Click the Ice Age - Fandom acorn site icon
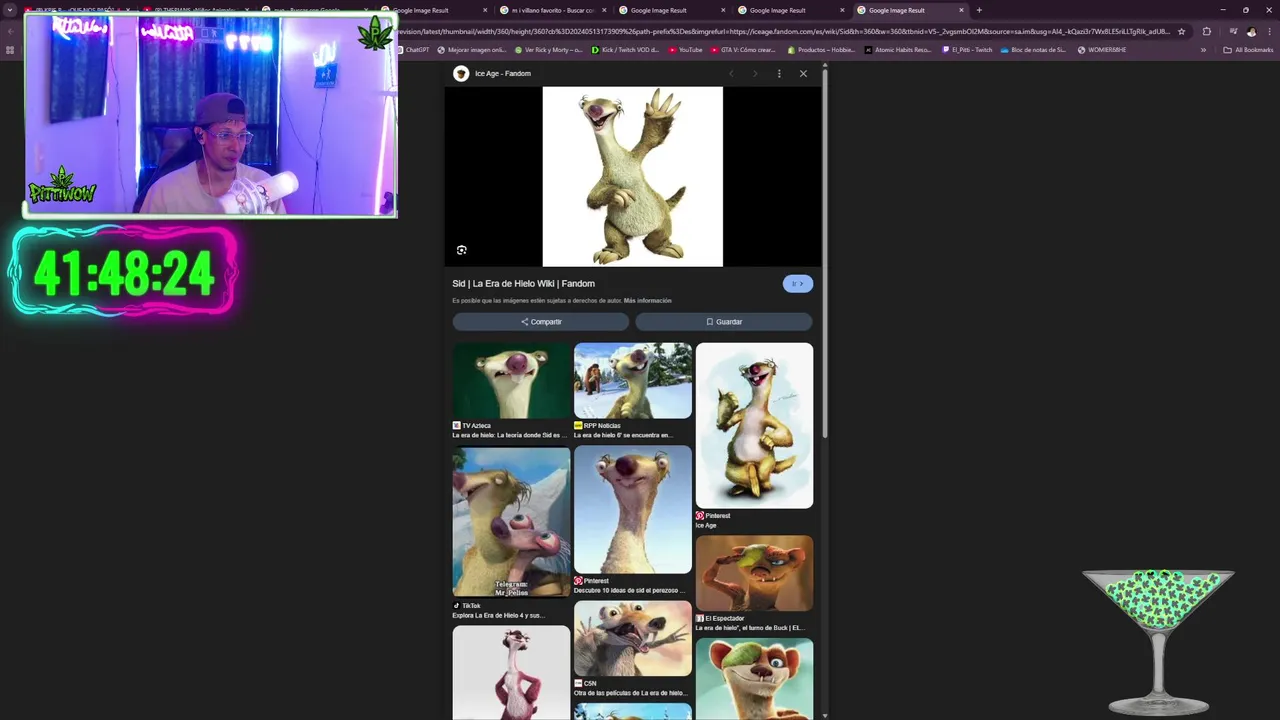Screen dimensions: 1280x720 point(461,73)
